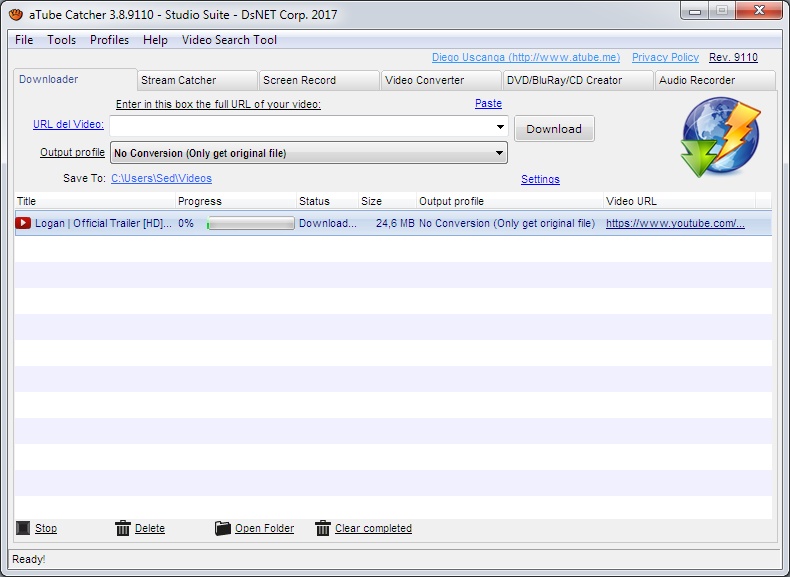Open the Settings link
790x577 pixels.
540,179
